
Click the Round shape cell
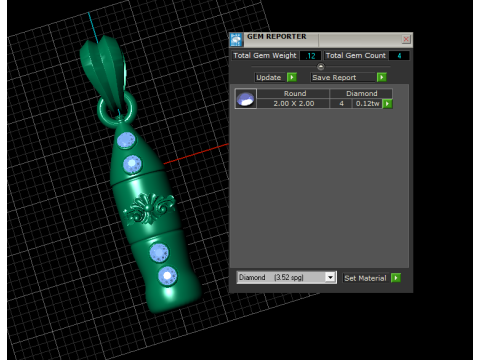click(293, 93)
